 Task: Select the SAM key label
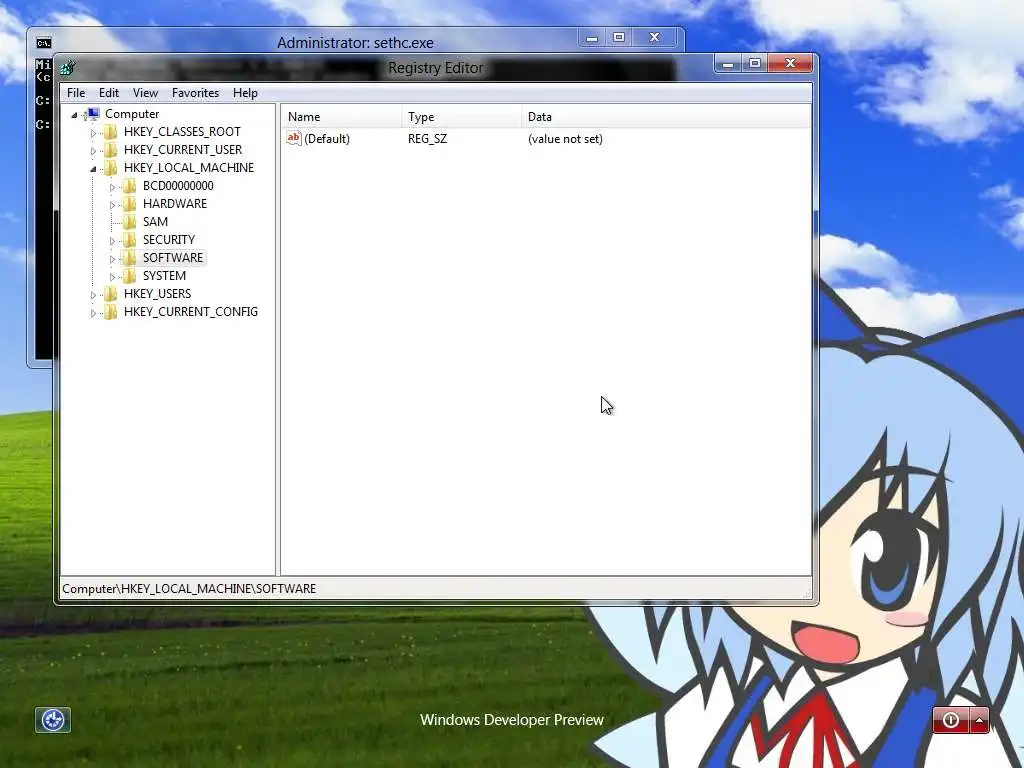[x=155, y=221]
